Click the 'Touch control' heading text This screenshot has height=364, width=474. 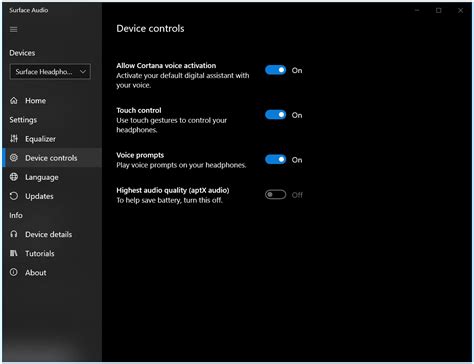pyautogui.click(x=139, y=110)
